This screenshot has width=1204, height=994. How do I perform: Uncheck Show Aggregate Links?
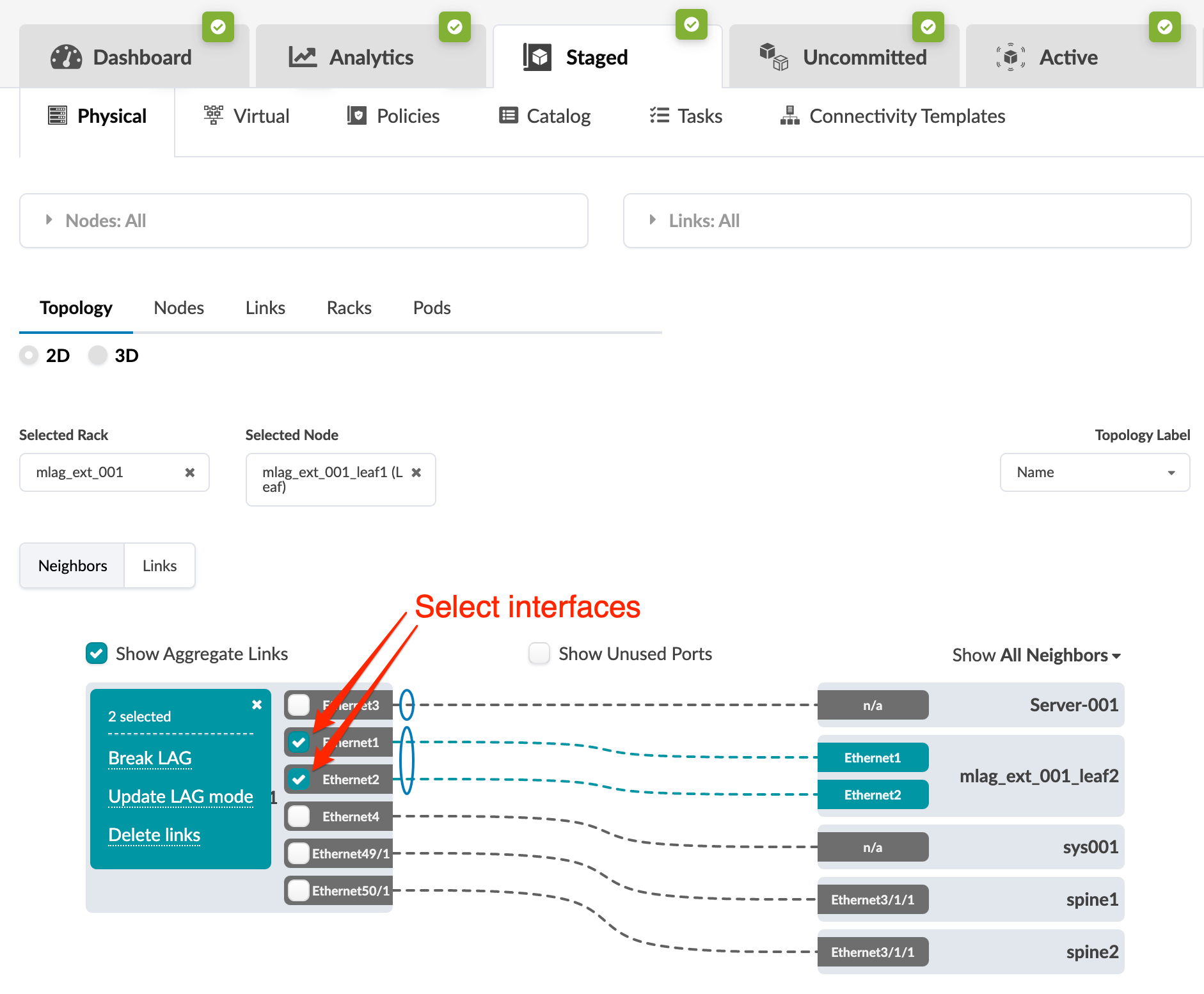coord(97,654)
